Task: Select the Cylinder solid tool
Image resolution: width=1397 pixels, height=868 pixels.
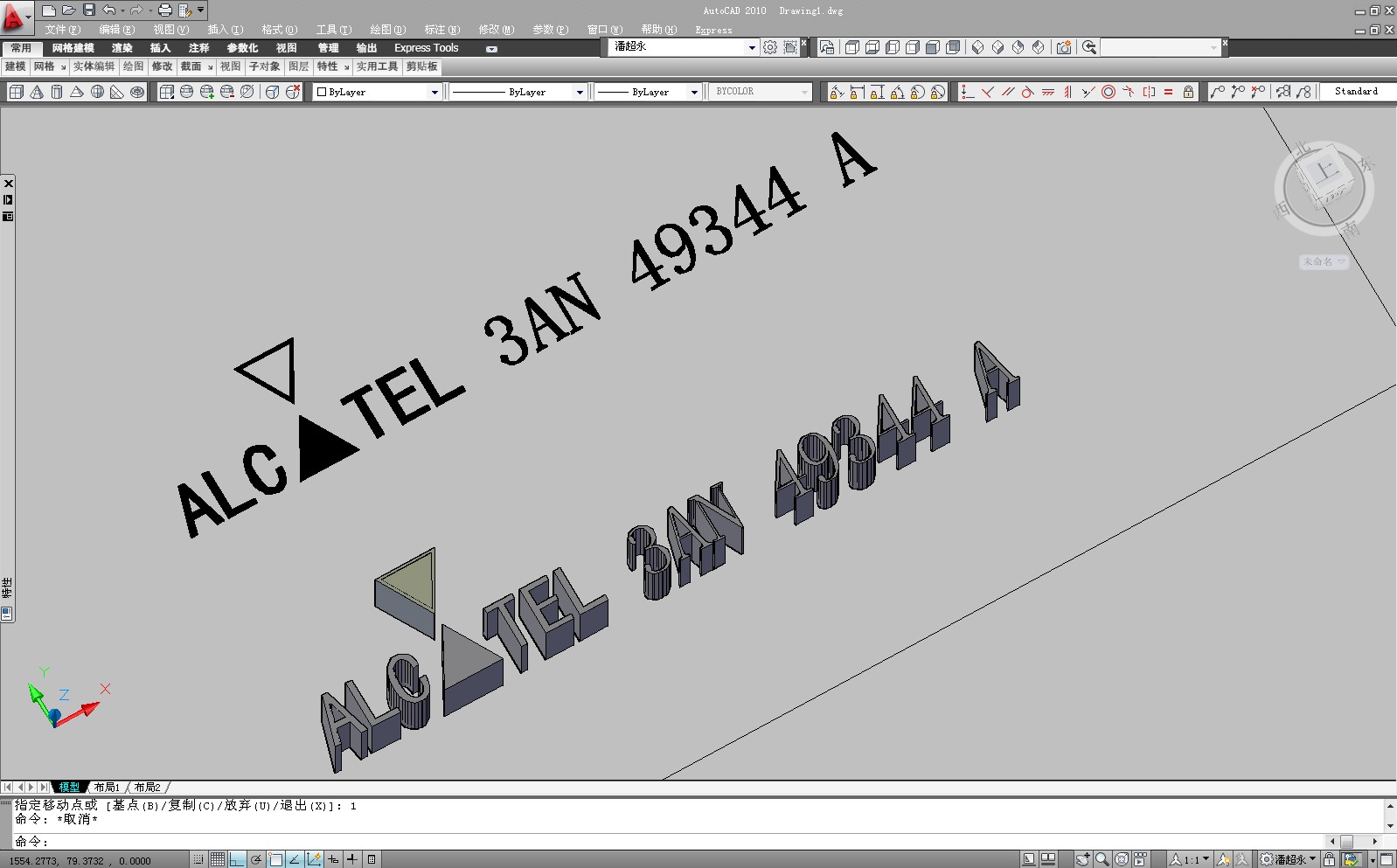Action: (57, 92)
